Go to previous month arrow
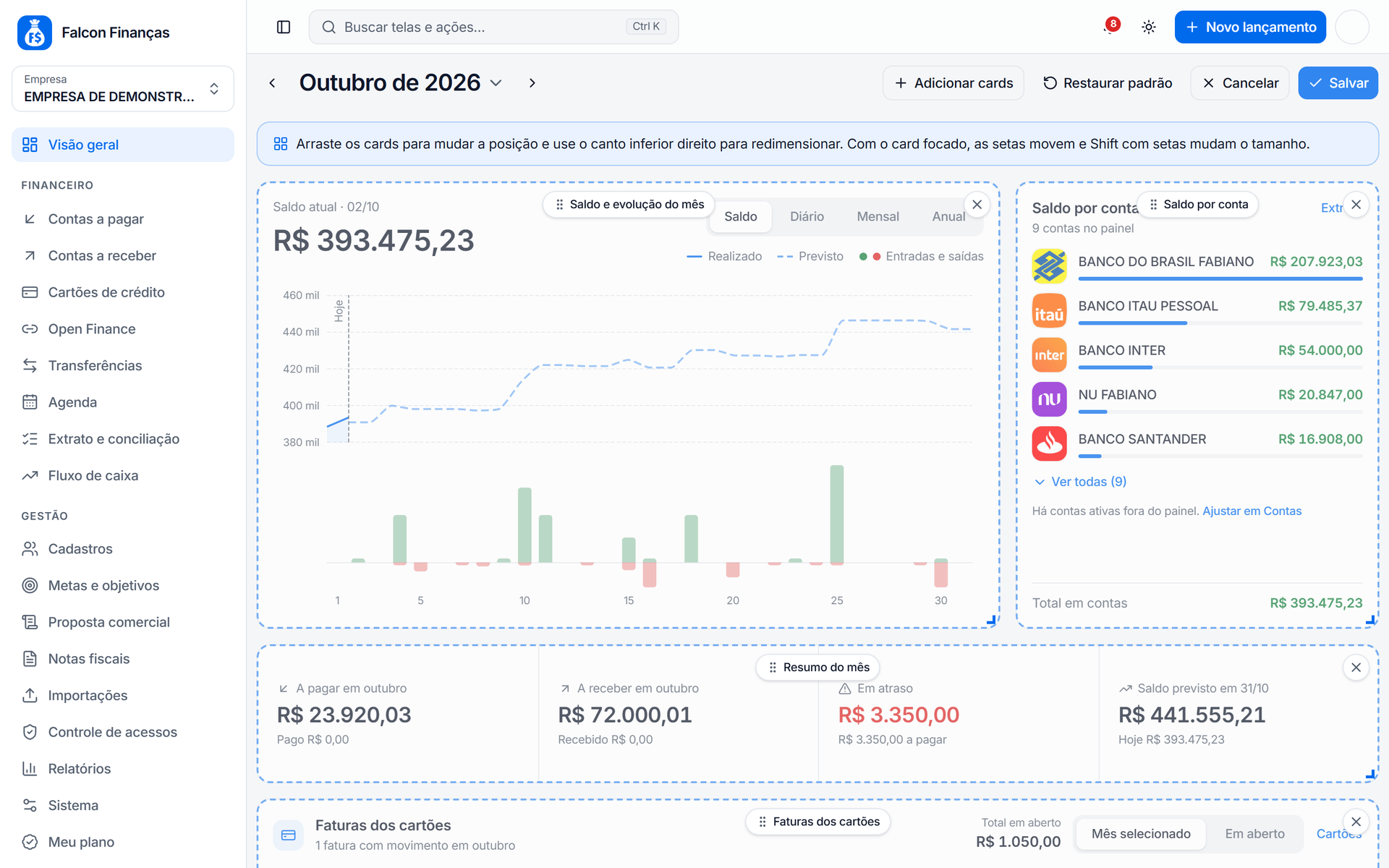1389x868 pixels. tap(272, 83)
